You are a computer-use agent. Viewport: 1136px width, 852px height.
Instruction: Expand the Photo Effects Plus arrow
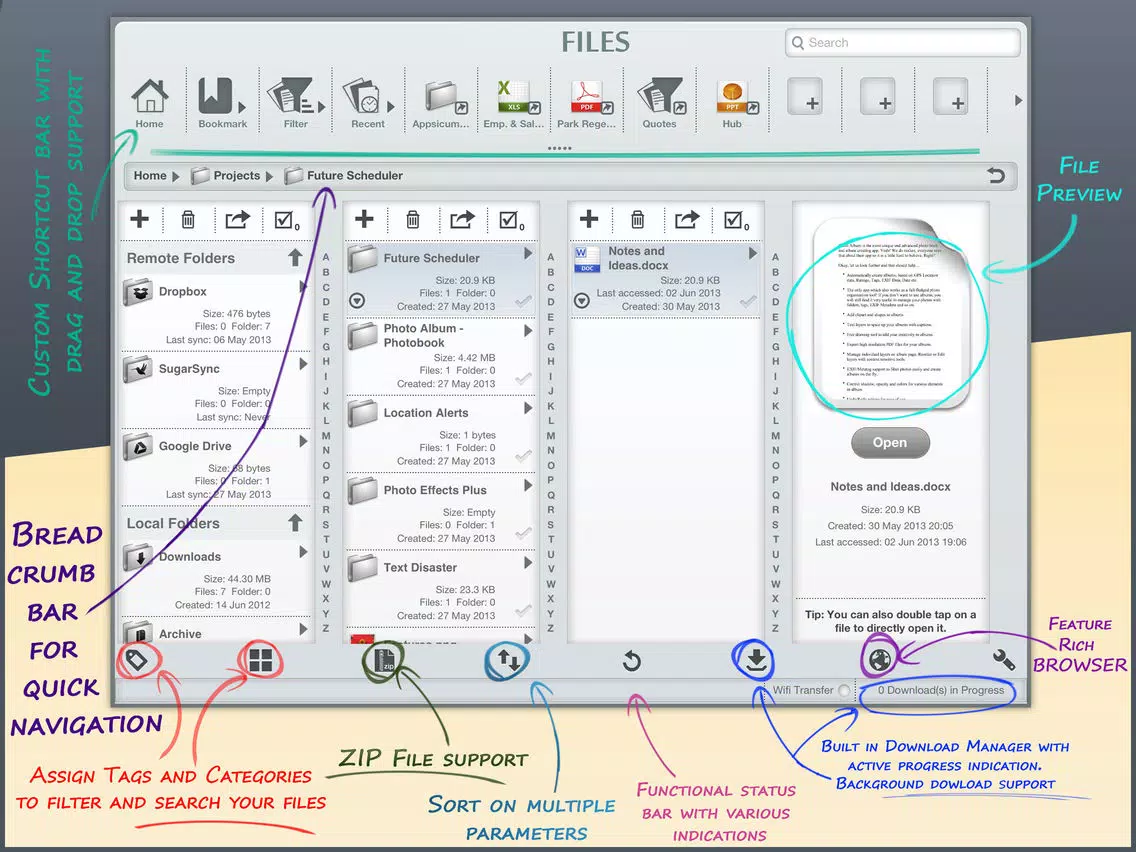click(x=528, y=485)
